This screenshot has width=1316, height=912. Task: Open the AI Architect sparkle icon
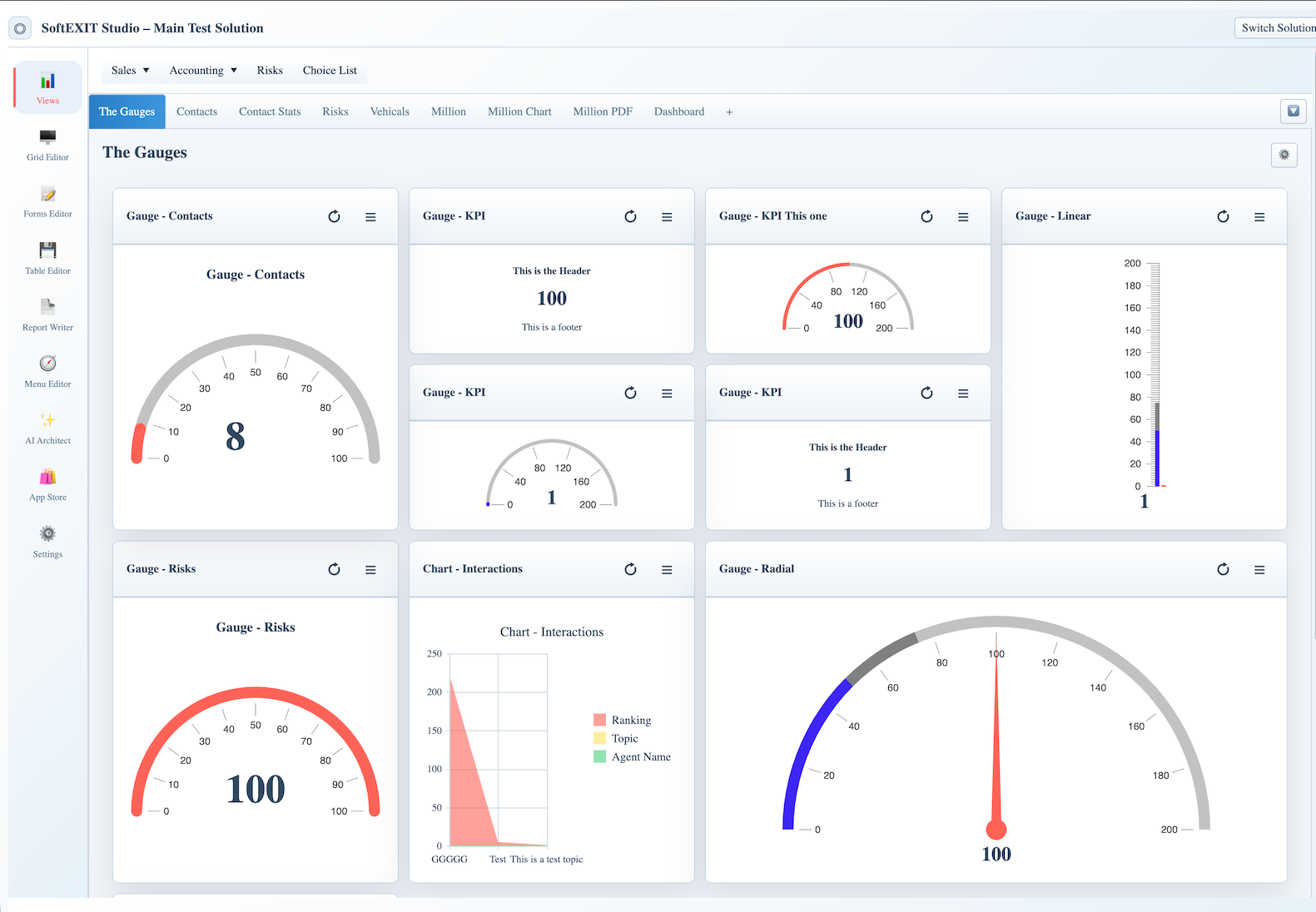coord(47,420)
